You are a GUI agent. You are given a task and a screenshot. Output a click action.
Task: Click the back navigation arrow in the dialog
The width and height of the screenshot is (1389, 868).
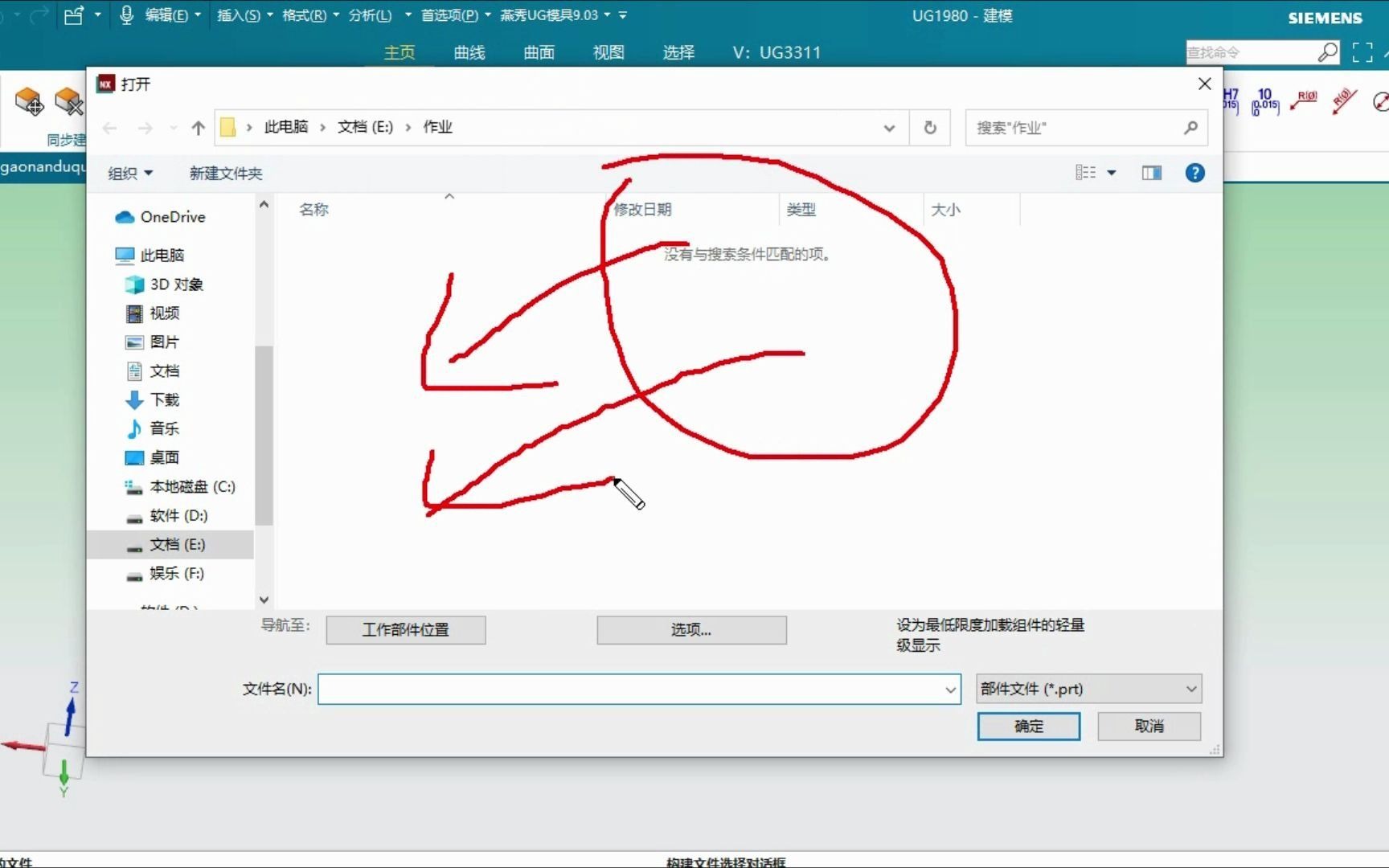click(x=110, y=128)
